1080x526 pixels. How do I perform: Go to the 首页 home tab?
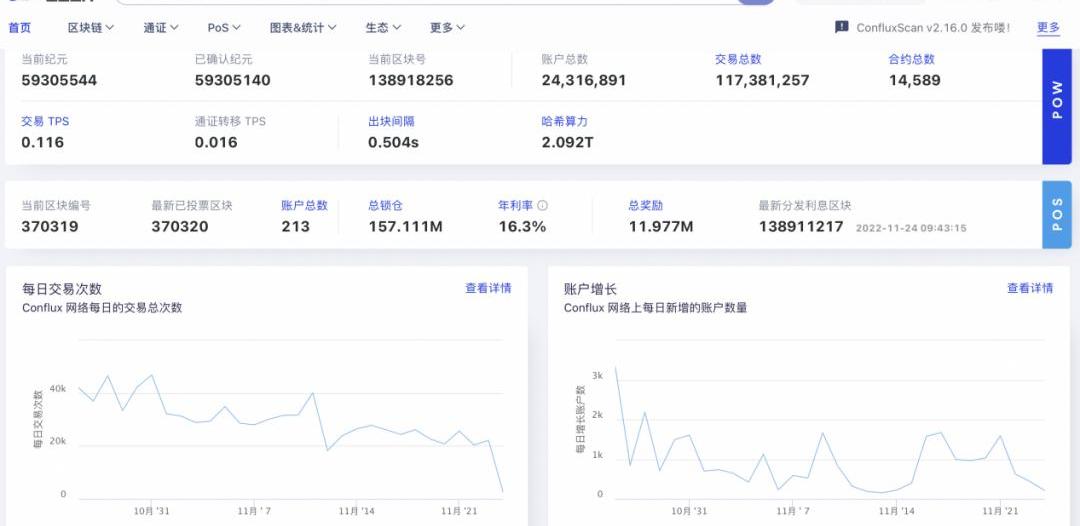coord(20,28)
